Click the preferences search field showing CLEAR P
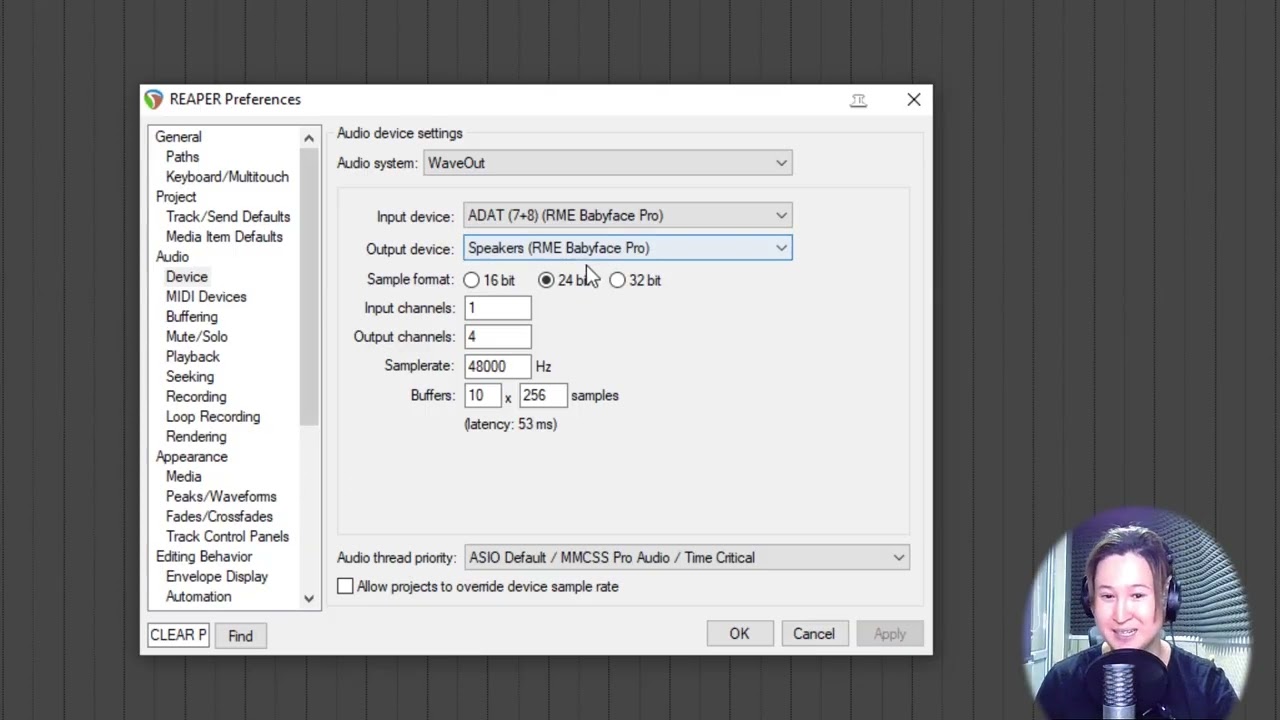 178,635
